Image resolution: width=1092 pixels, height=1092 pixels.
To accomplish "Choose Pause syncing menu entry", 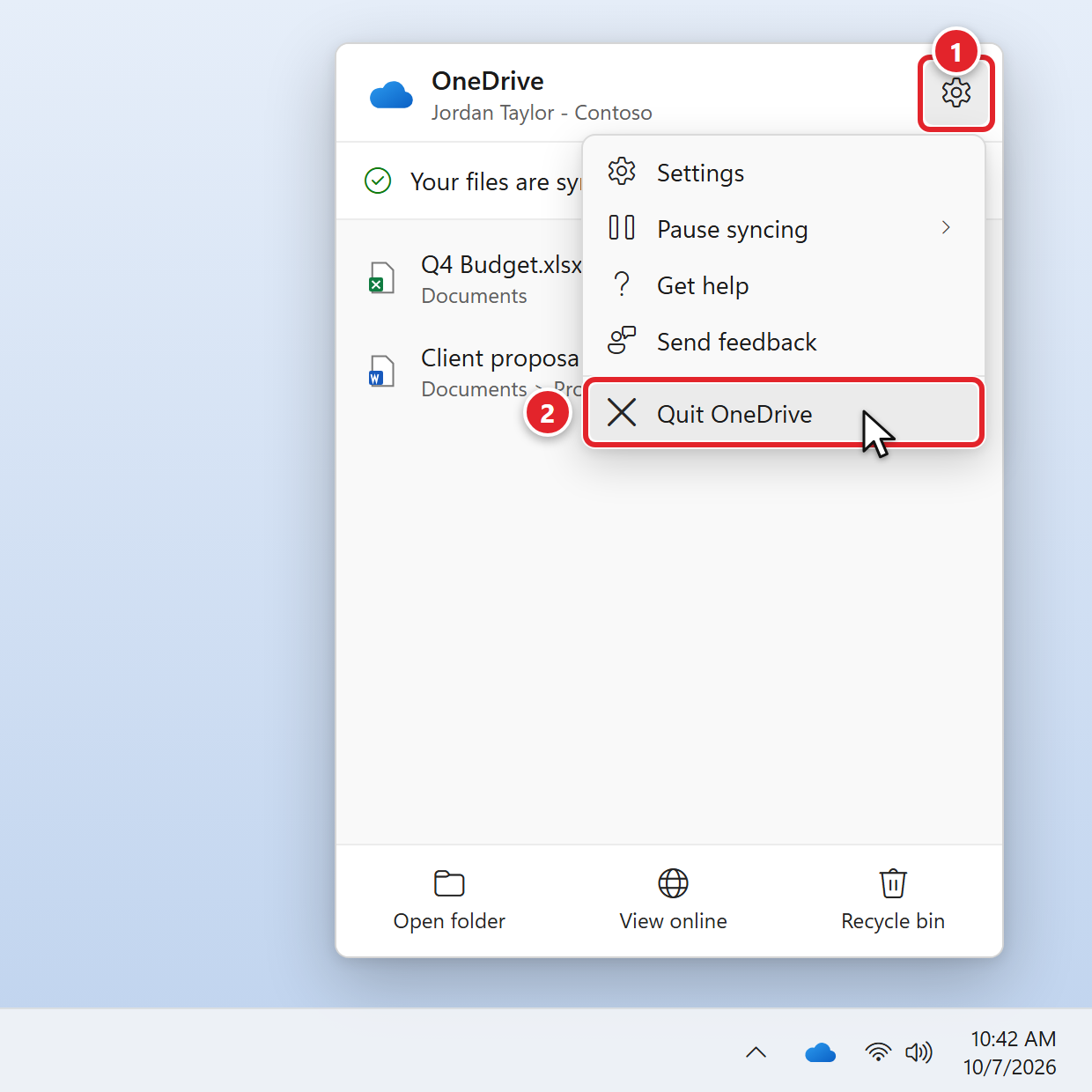I will (x=783, y=229).
